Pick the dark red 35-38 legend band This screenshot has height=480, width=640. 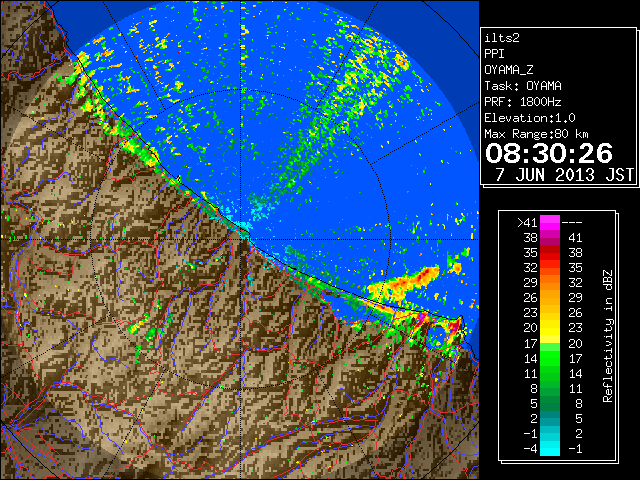click(x=550, y=253)
